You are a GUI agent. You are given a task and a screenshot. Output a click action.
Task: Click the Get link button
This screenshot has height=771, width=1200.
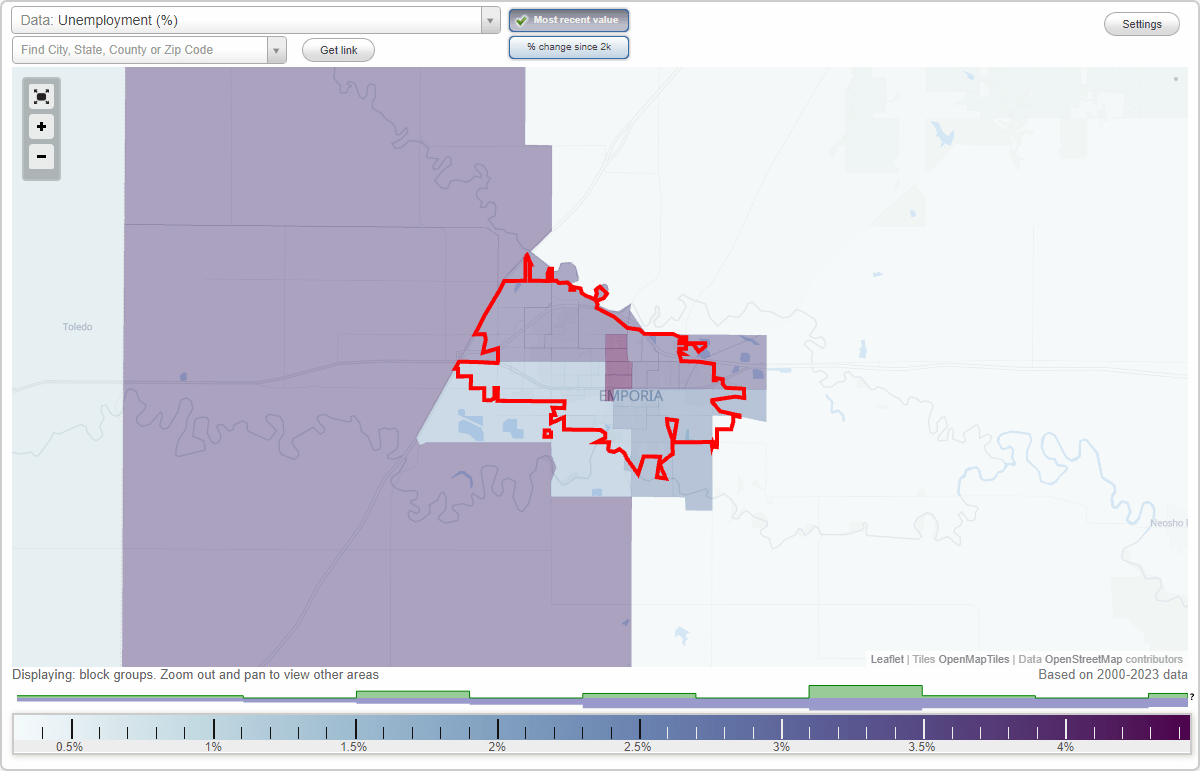coord(338,50)
